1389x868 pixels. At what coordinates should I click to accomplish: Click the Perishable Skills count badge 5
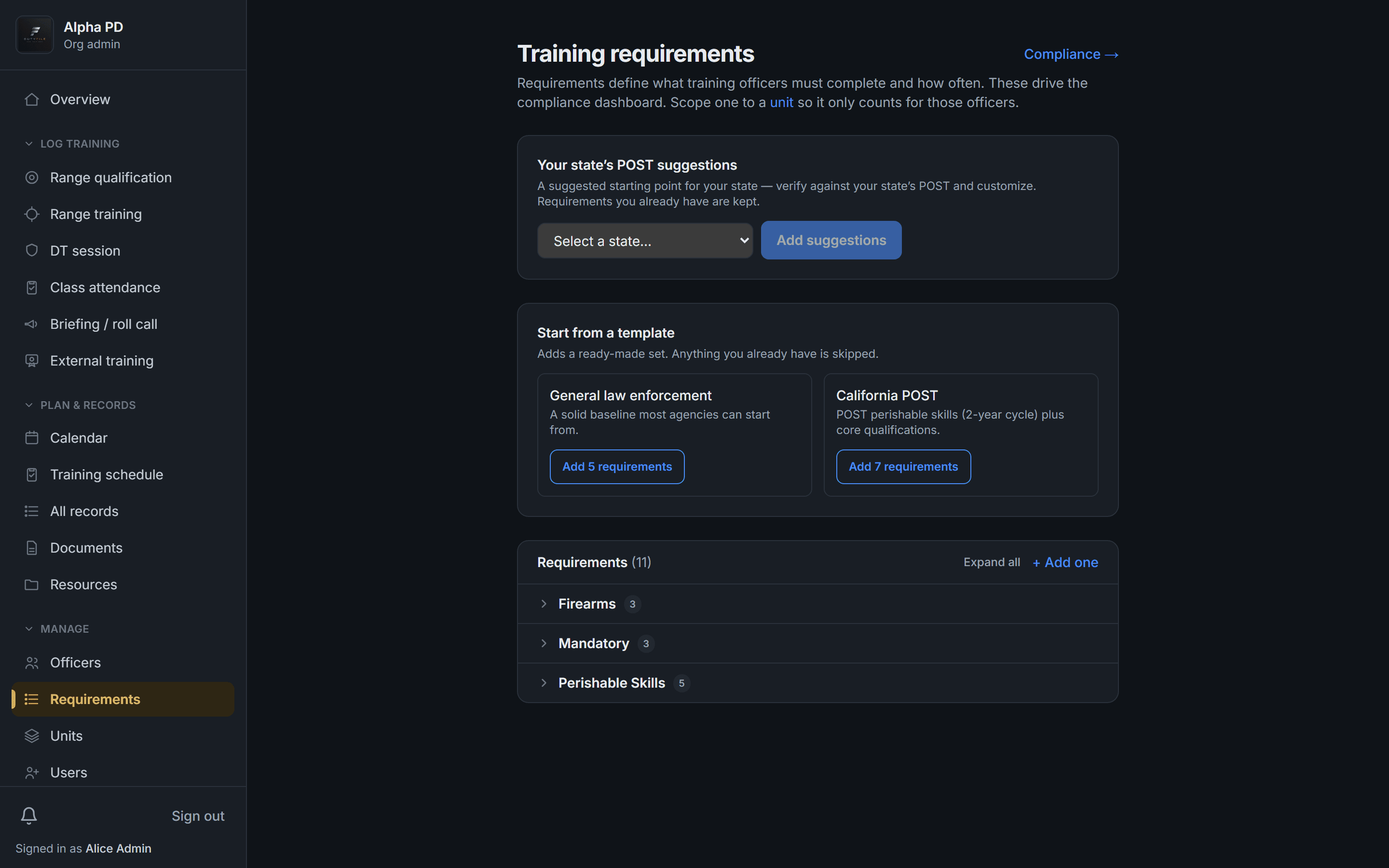(x=681, y=683)
